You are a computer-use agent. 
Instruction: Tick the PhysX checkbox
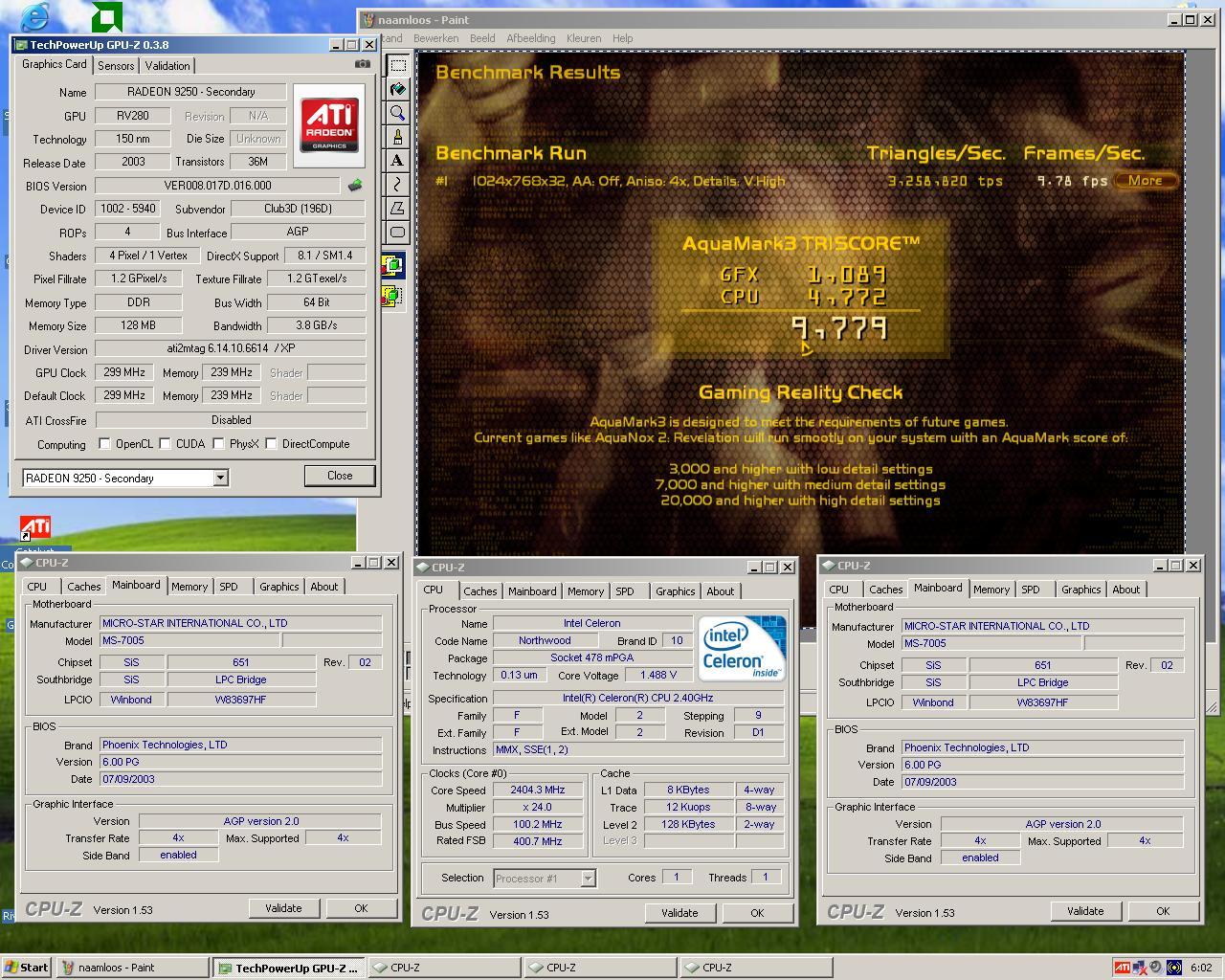click(x=218, y=443)
